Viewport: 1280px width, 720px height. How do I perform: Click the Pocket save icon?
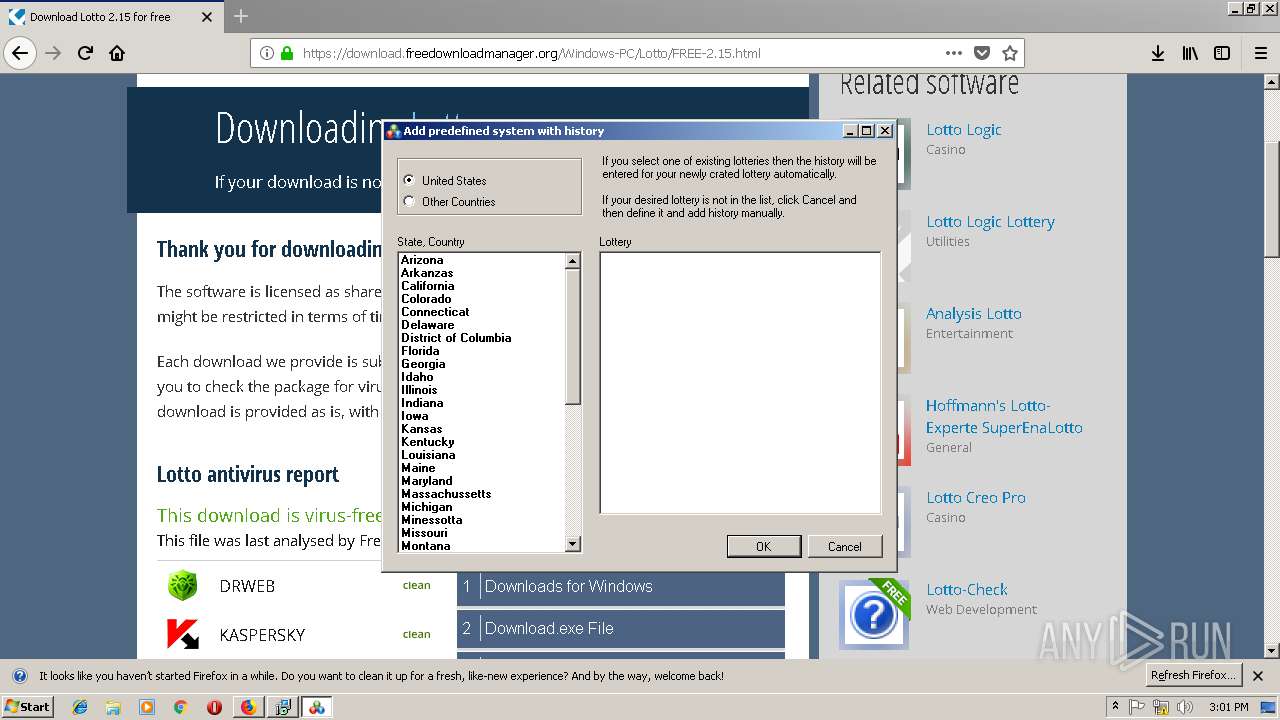click(982, 53)
